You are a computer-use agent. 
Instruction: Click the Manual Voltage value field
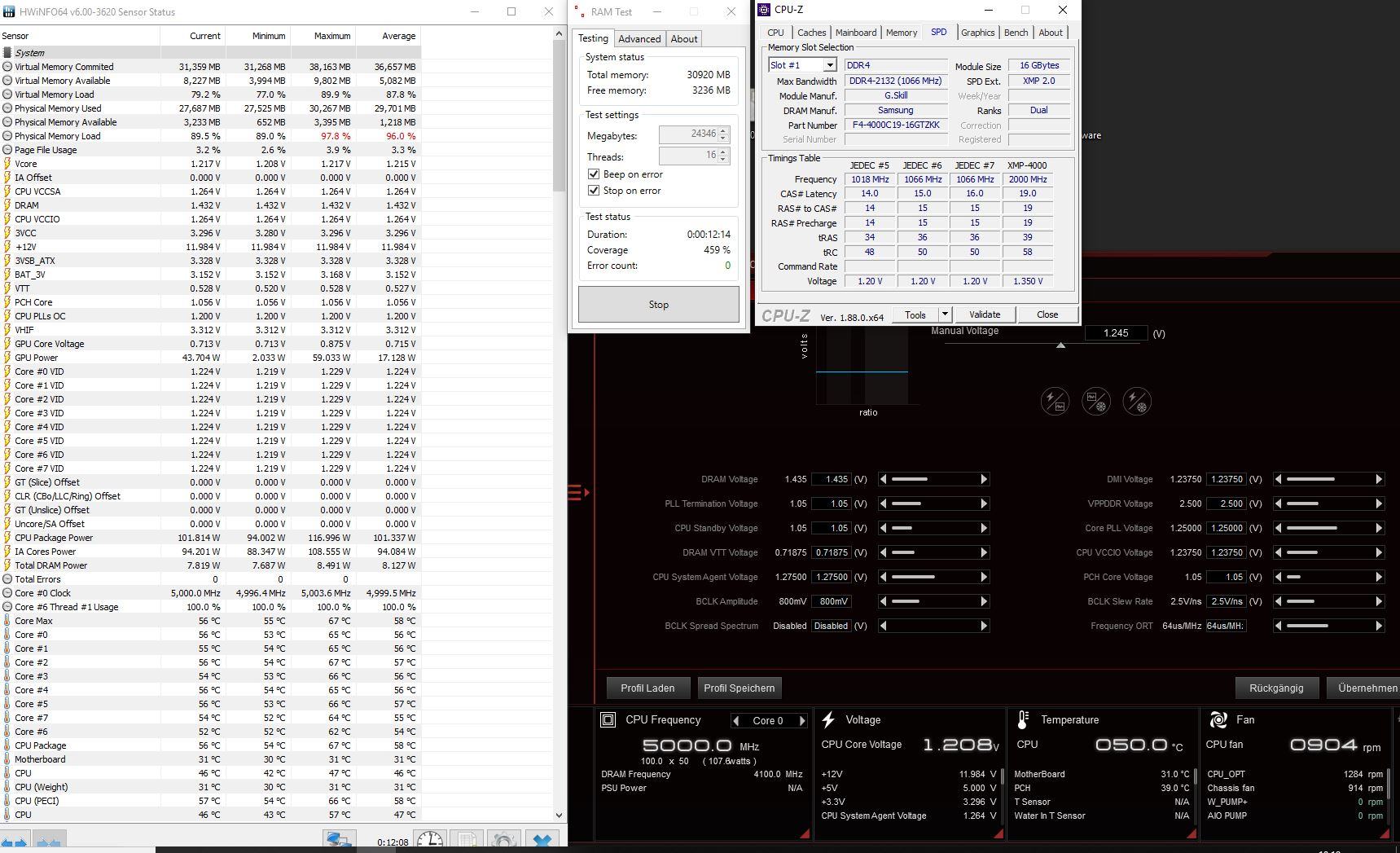click(x=1116, y=333)
